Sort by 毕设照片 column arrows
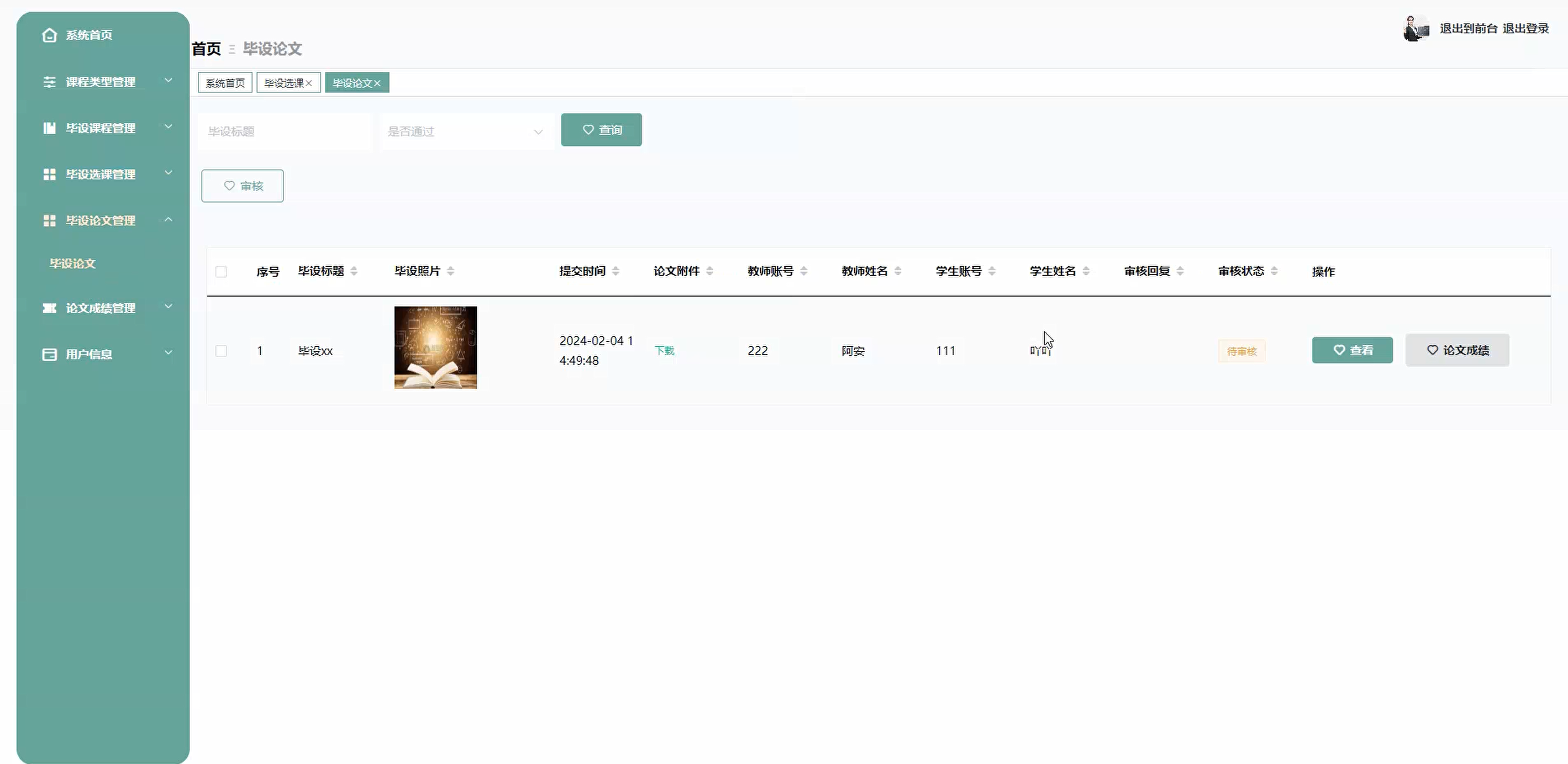1568x764 pixels. point(450,271)
